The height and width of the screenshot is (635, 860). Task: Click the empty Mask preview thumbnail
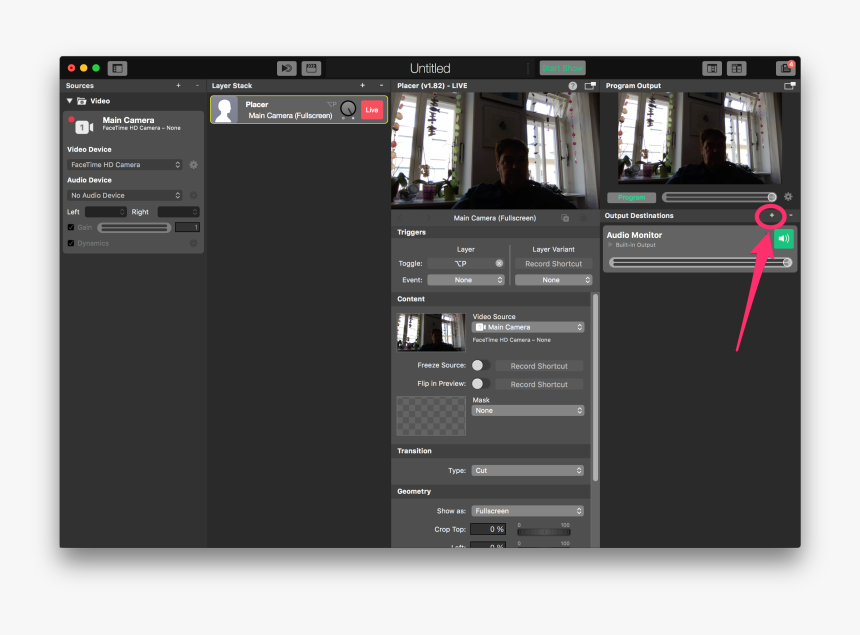[431, 416]
